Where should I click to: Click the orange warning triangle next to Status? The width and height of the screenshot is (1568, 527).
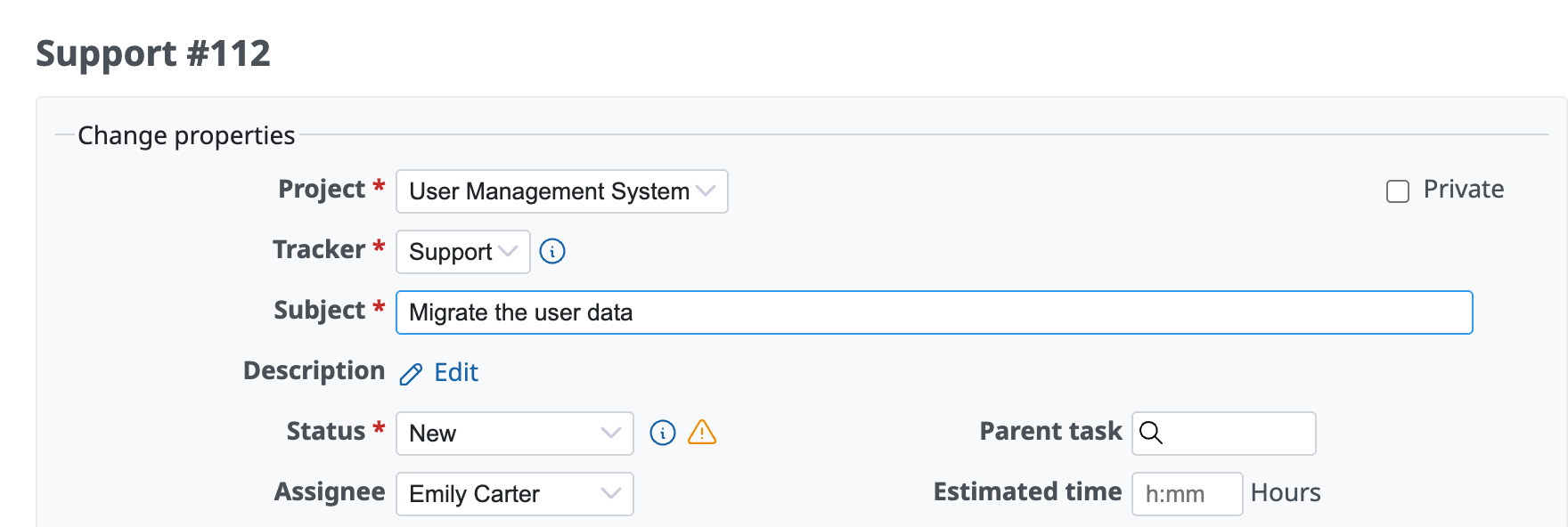[702, 432]
